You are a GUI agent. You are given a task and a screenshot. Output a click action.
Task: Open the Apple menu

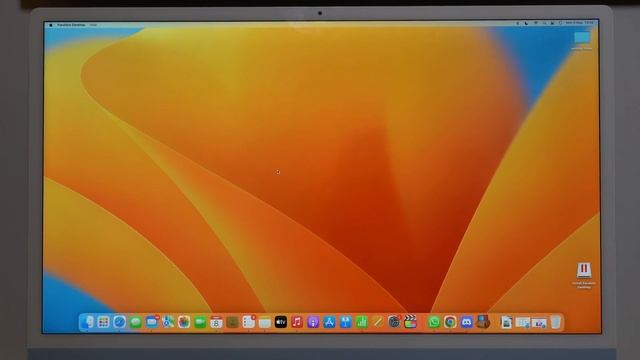pos(51,25)
